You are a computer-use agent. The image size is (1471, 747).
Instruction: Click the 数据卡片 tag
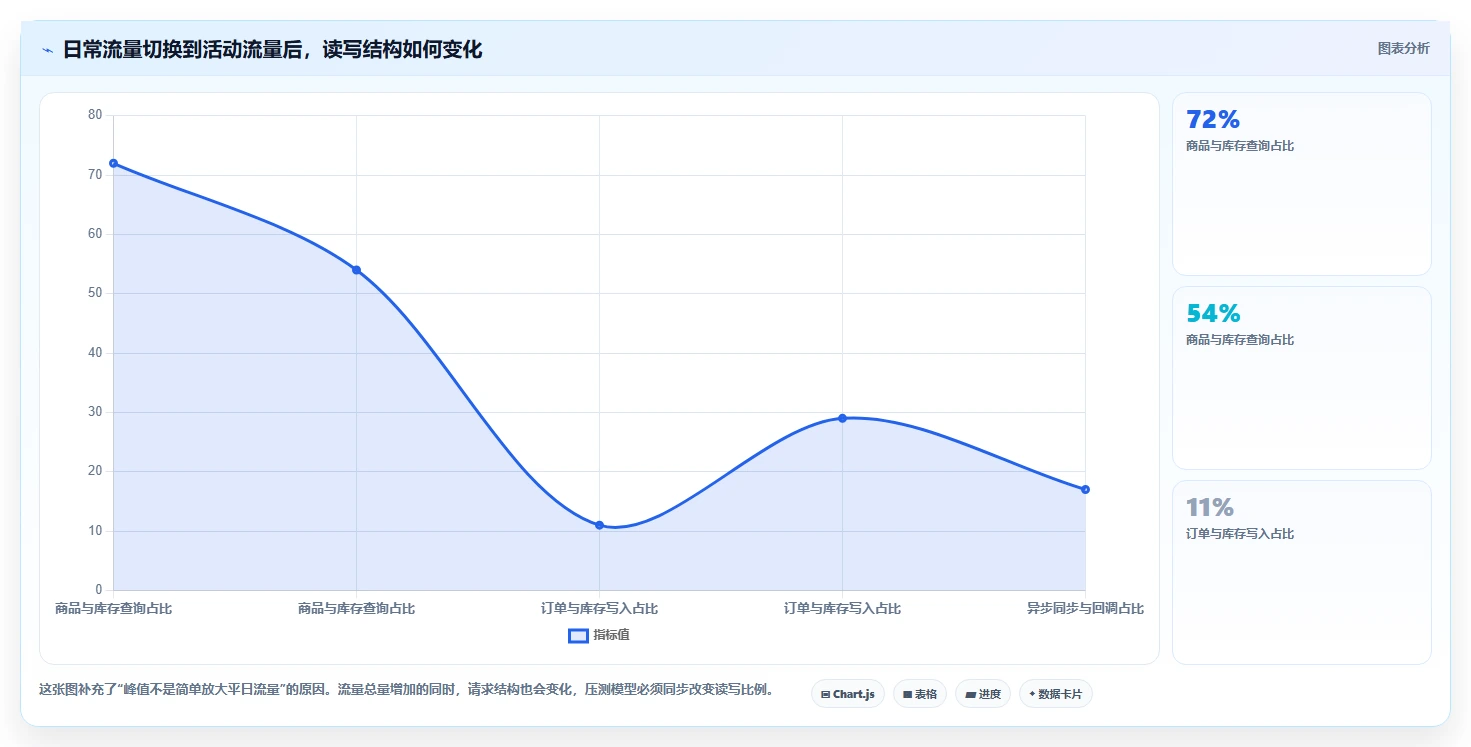pyautogui.click(x=1056, y=693)
